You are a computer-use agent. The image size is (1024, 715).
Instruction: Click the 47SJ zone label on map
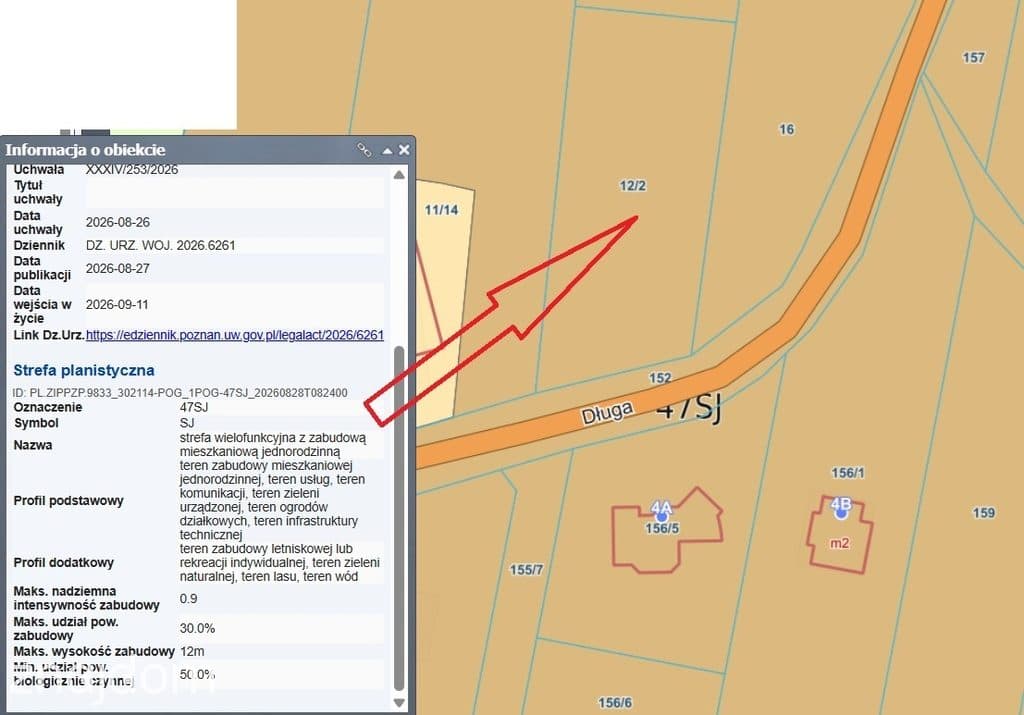(688, 407)
